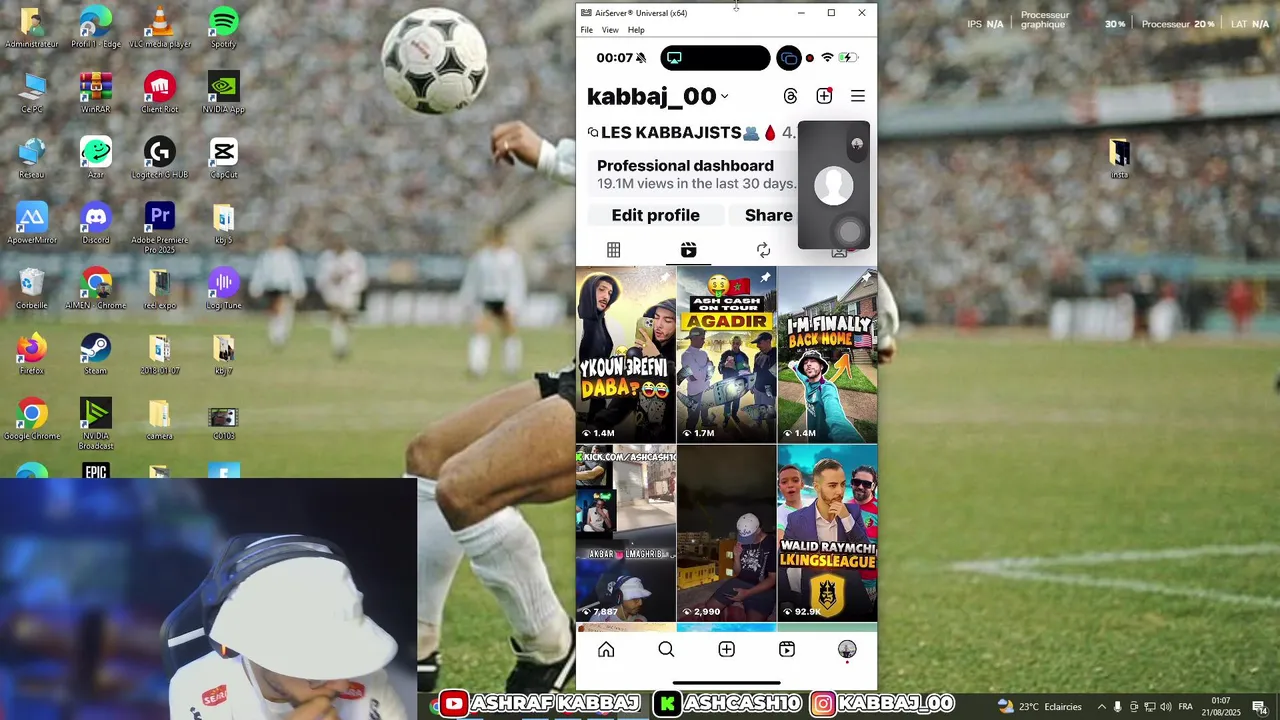Open AirServer File menu
Screen dimensions: 1280x720
coord(587,30)
